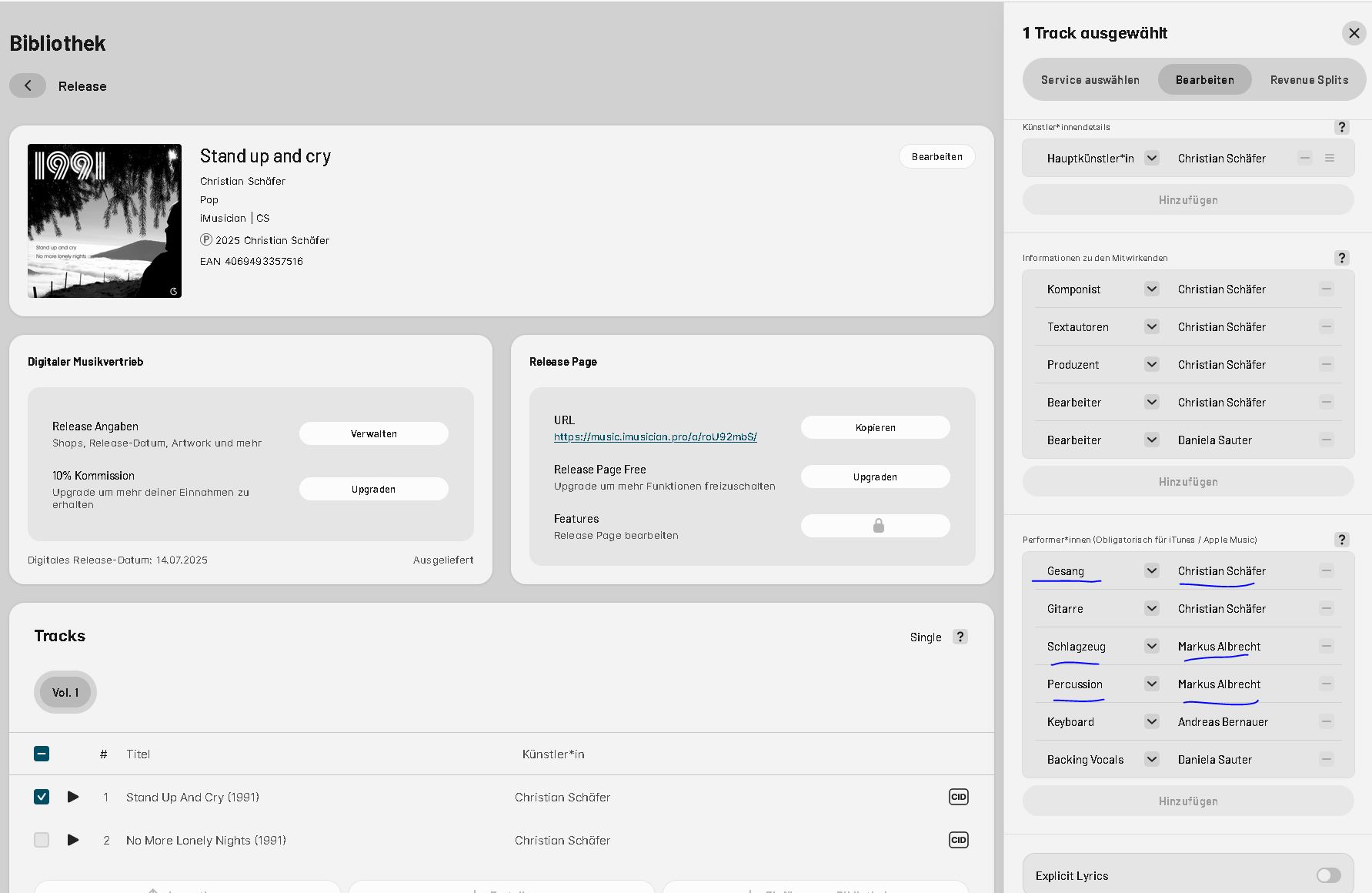Click the Künstler*in column header
1372x893 pixels.
(553, 754)
